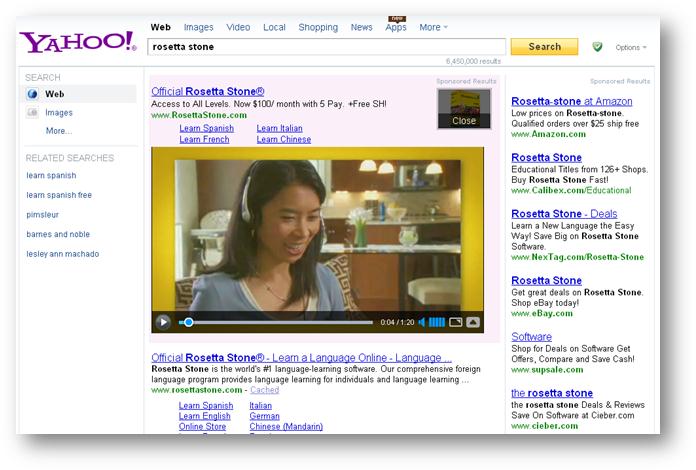Open the rosetta stone Cieber link
Screen dimensions: 696x470
pyautogui.click(x=552, y=393)
